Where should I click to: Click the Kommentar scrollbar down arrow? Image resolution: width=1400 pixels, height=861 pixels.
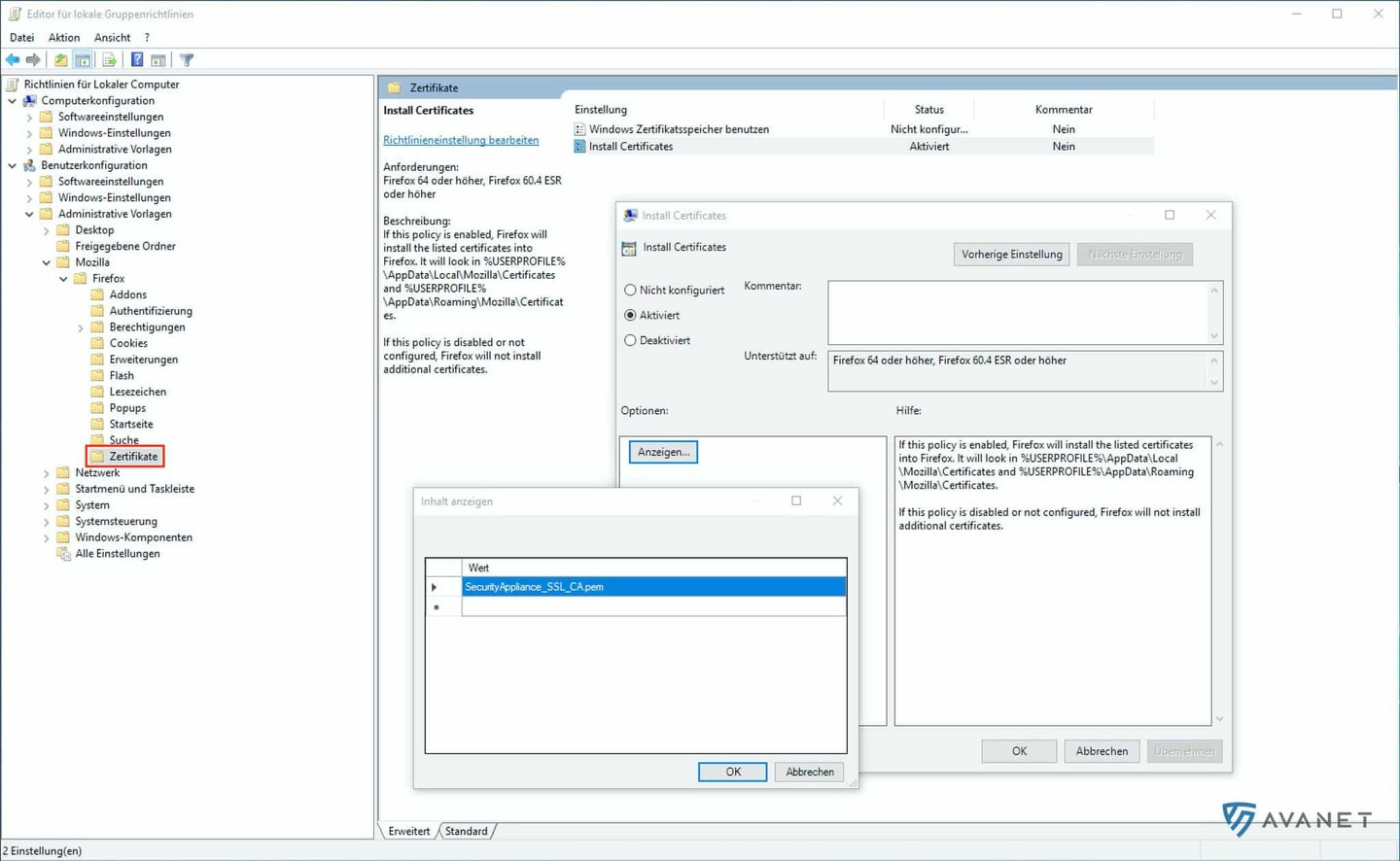click(1213, 336)
